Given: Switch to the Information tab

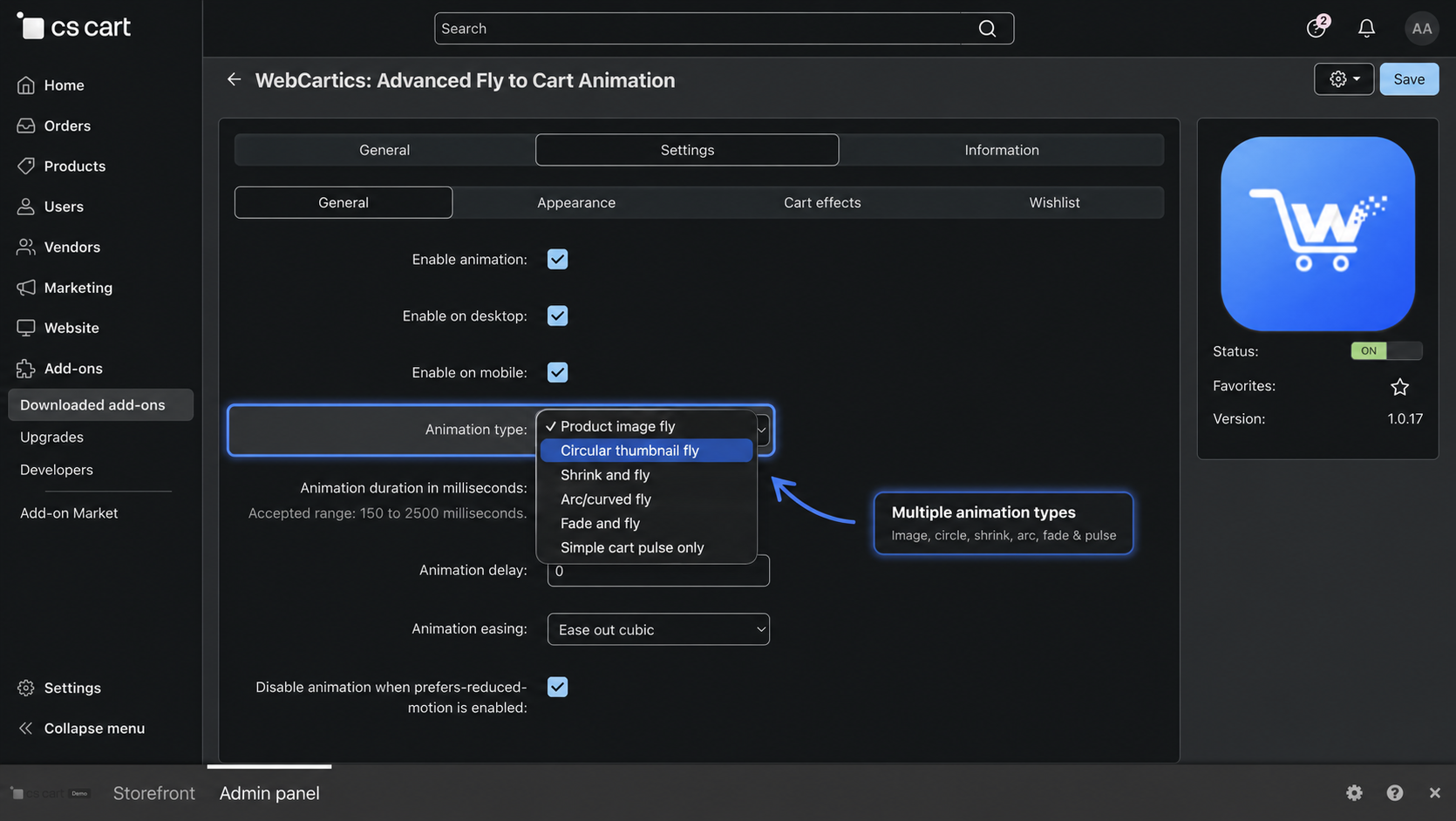Looking at the screenshot, I should pos(1002,150).
